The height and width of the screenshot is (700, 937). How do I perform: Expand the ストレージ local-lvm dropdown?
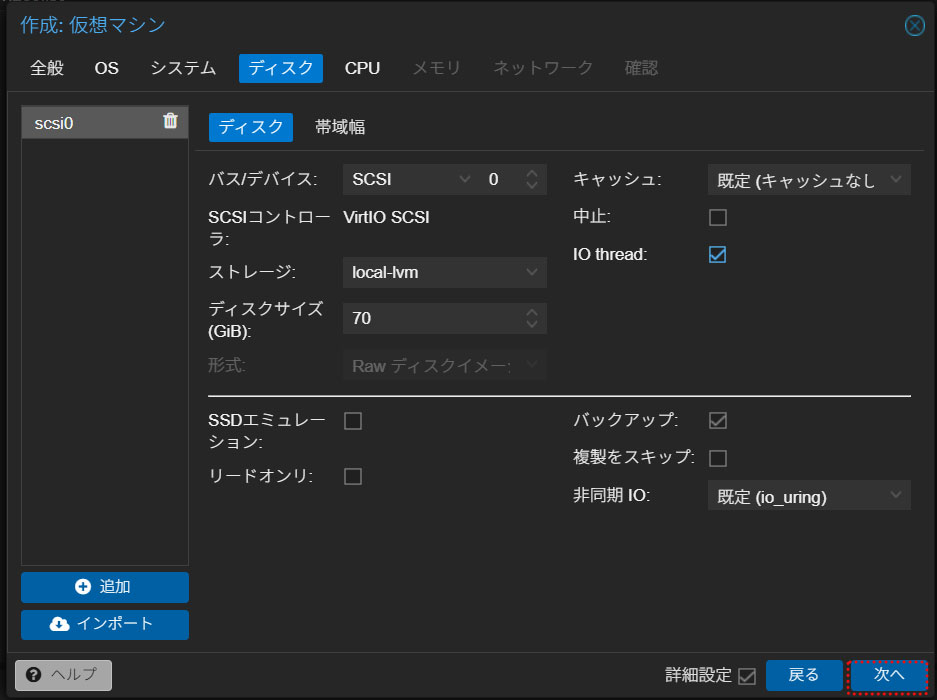click(444, 272)
